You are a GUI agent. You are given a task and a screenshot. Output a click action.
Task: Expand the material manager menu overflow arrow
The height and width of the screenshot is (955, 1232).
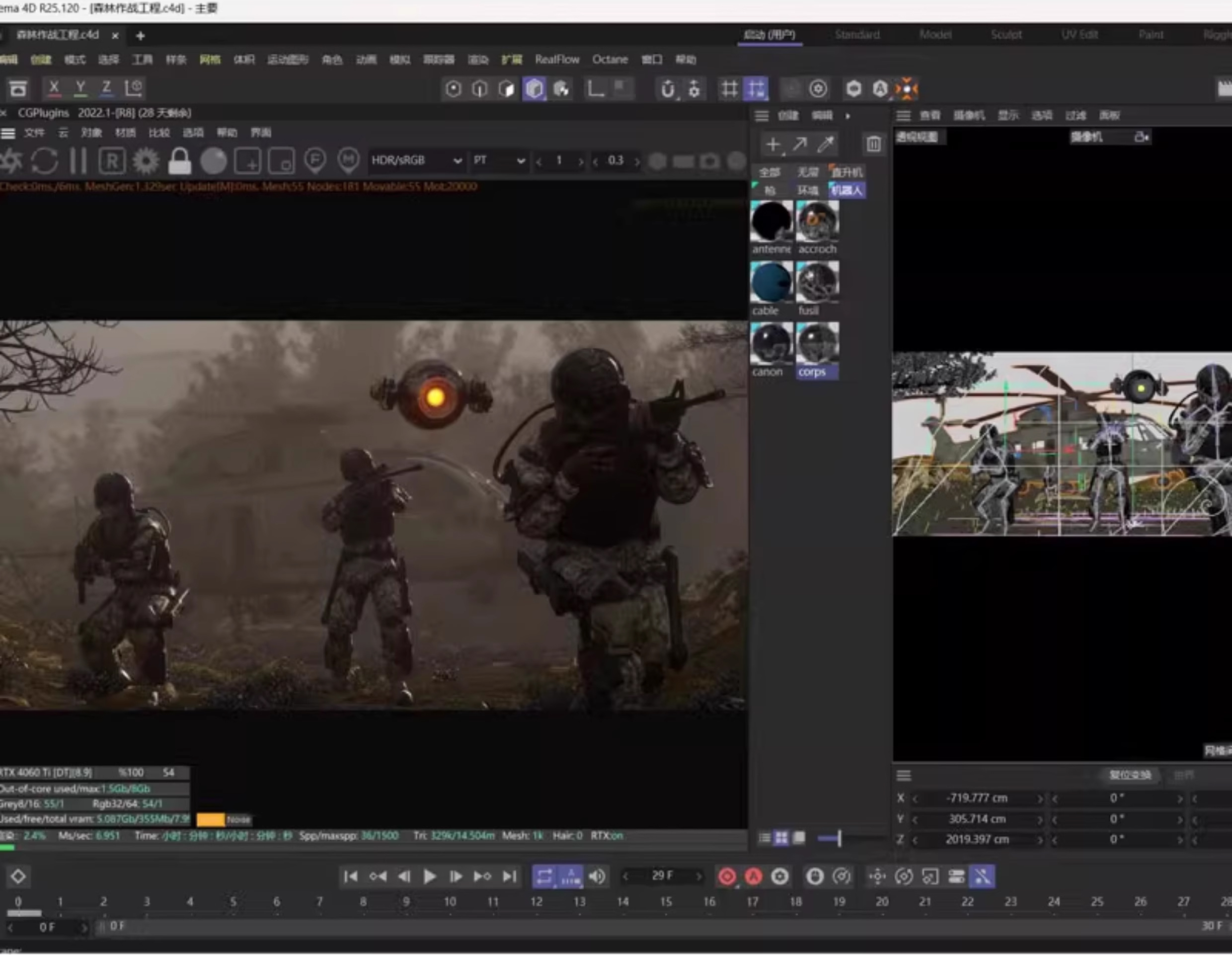click(x=847, y=116)
